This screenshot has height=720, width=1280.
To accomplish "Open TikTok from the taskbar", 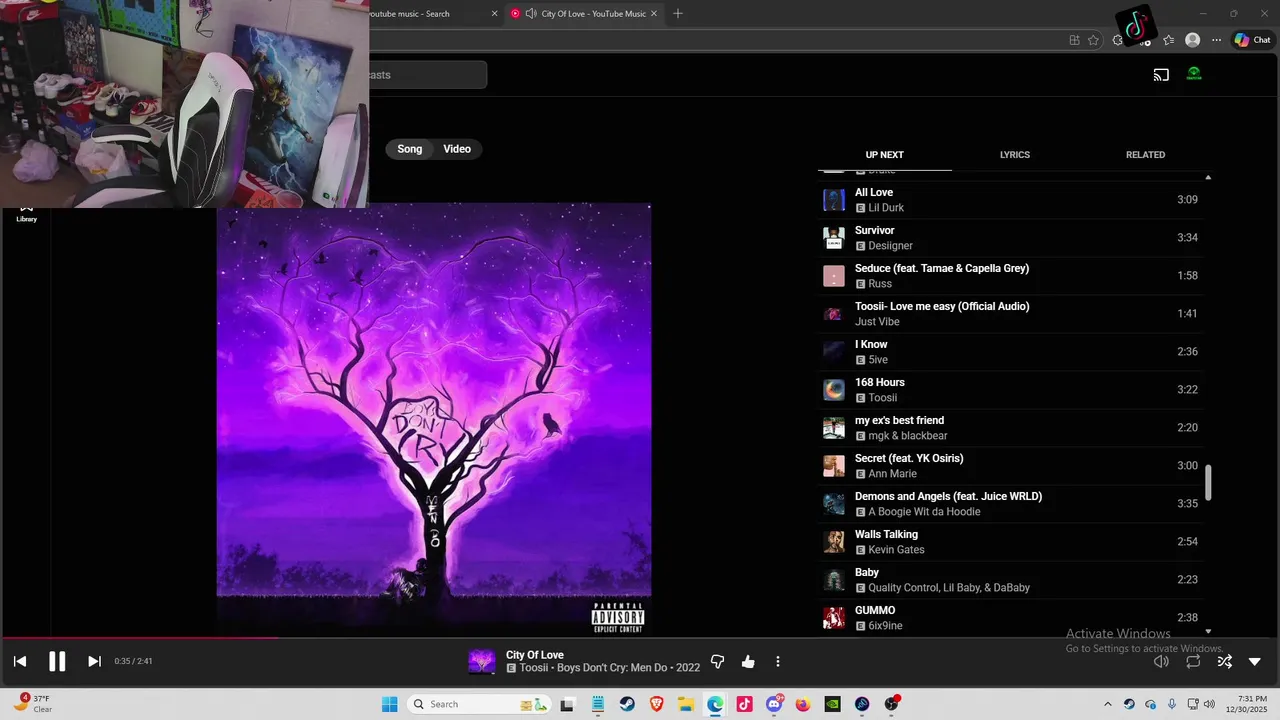I will [744, 704].
